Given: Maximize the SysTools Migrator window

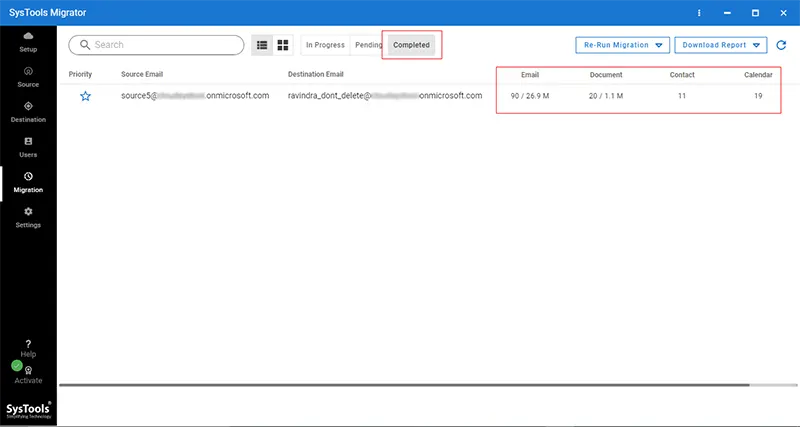Looking at the screenshot, I should click(x=755, y=13).
